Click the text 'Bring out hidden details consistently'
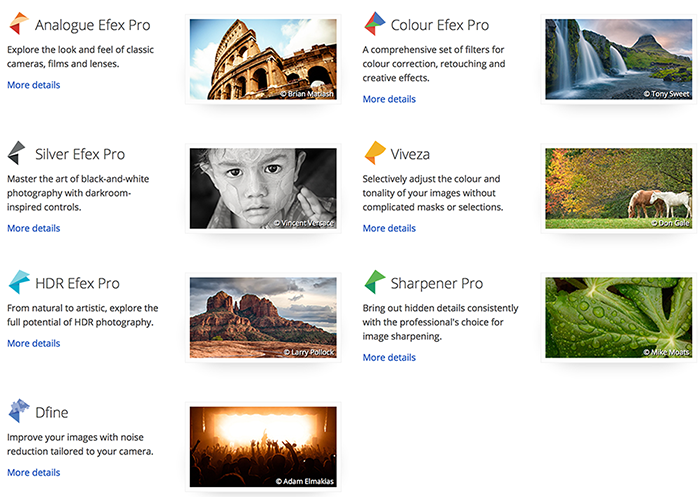Image resolution: width=700 pixels, height=497 pixels. 440,308
